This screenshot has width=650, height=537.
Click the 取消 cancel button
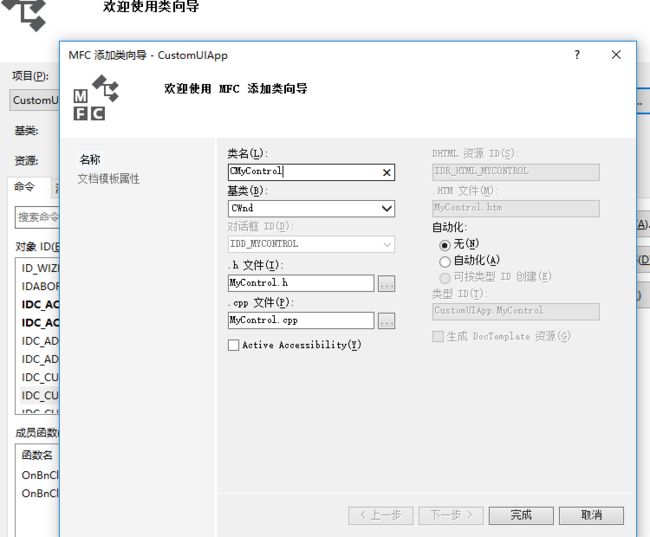tap(591, 515)
